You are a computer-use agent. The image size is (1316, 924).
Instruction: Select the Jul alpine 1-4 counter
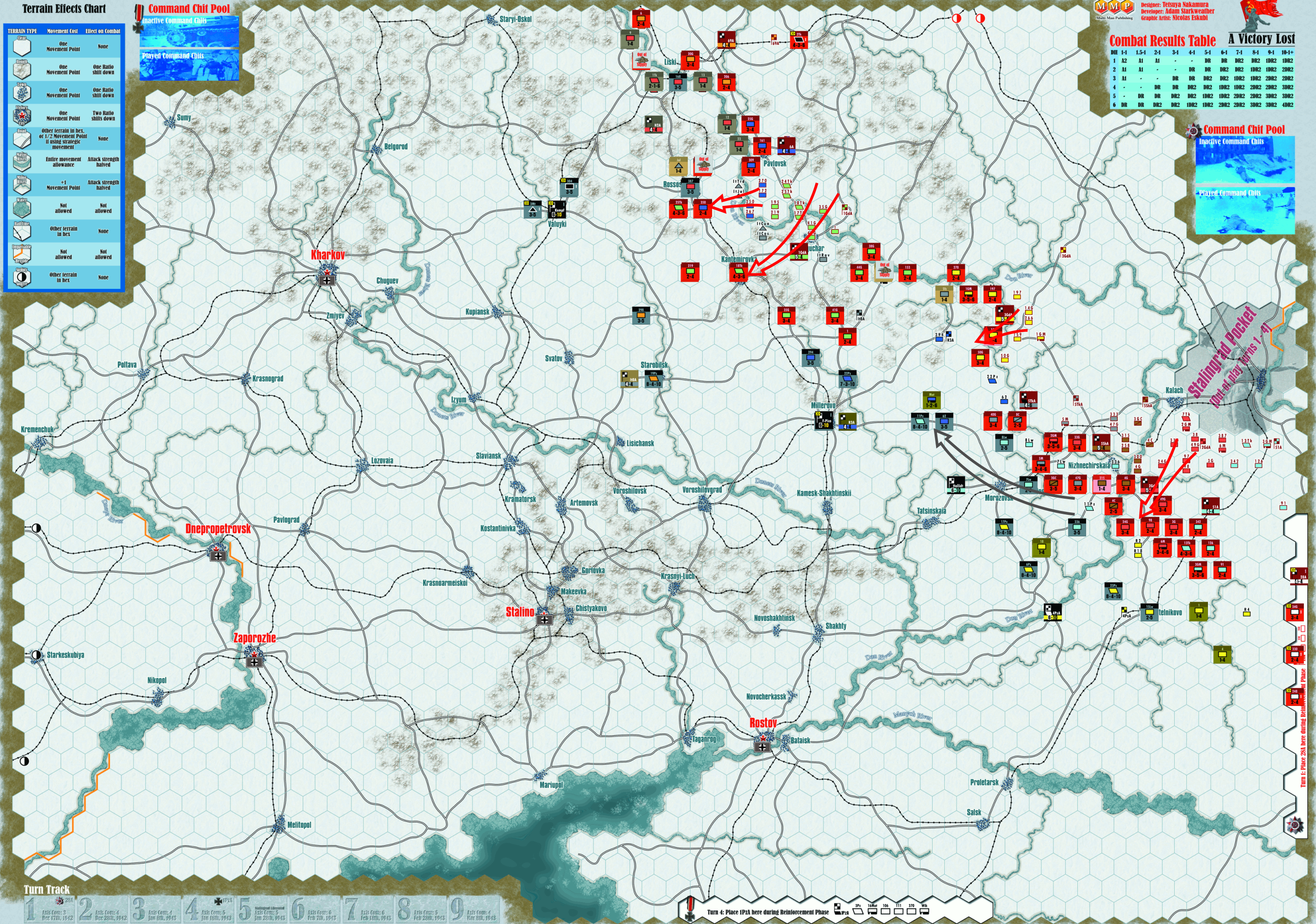coord(679,166)
